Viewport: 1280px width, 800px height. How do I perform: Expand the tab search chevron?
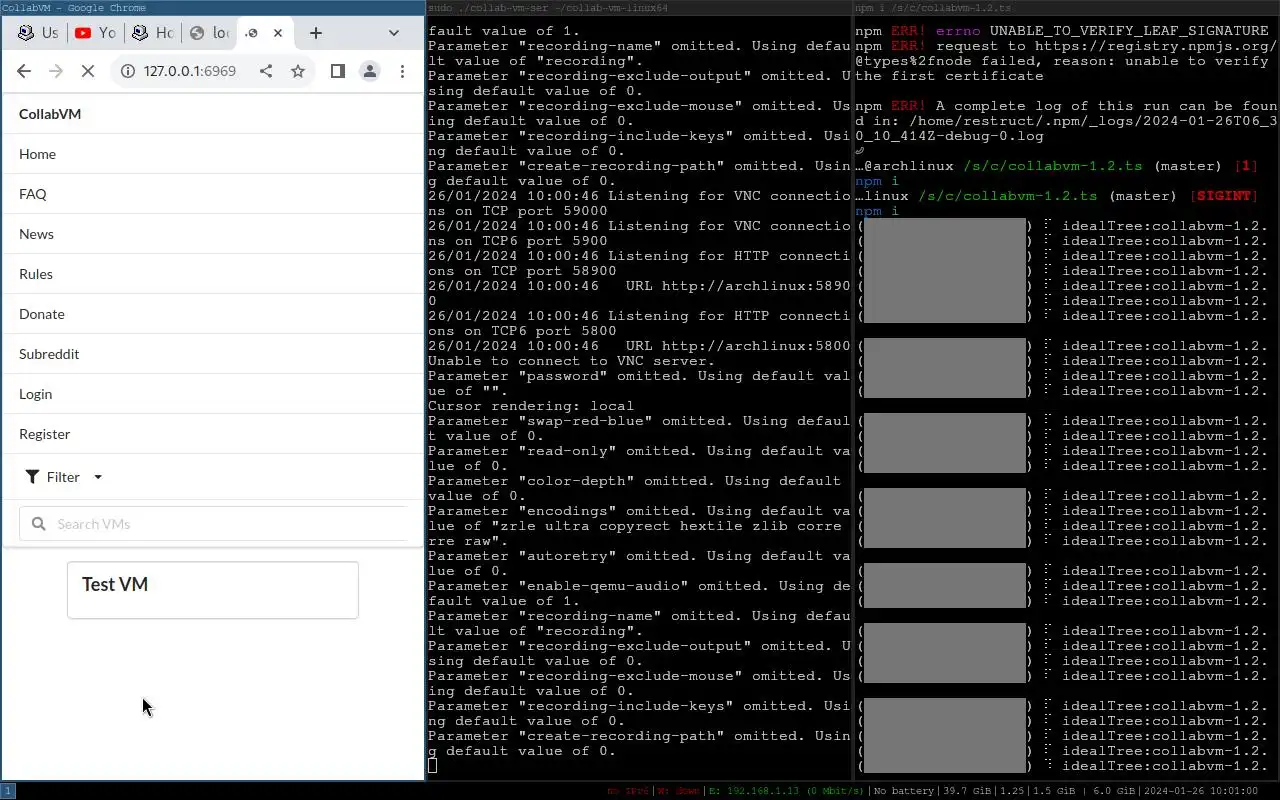394,33
